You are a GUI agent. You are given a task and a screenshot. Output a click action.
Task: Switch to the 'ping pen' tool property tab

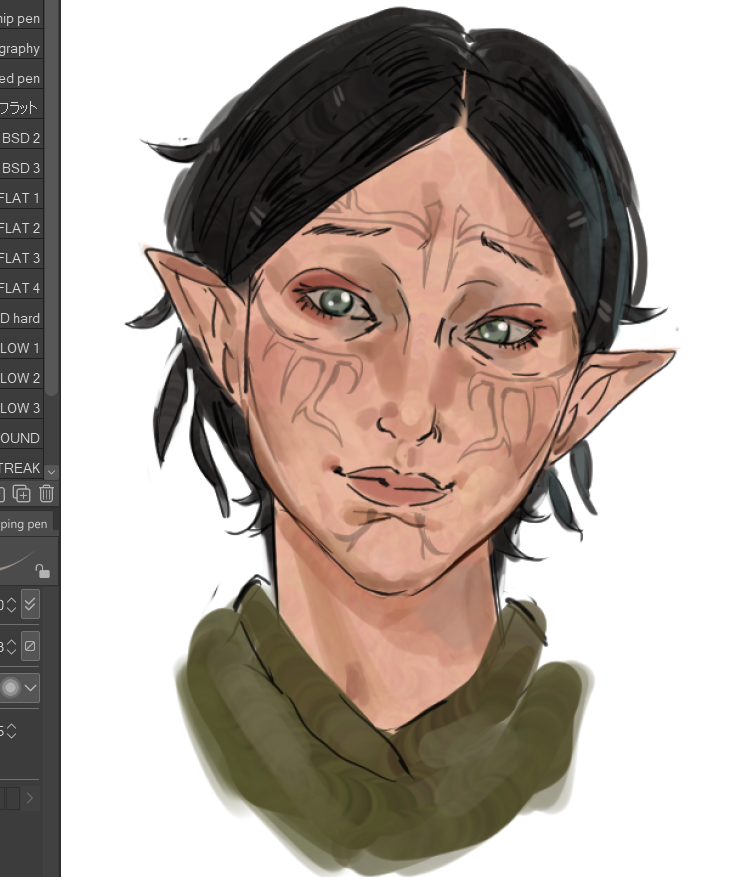(25, 524)
